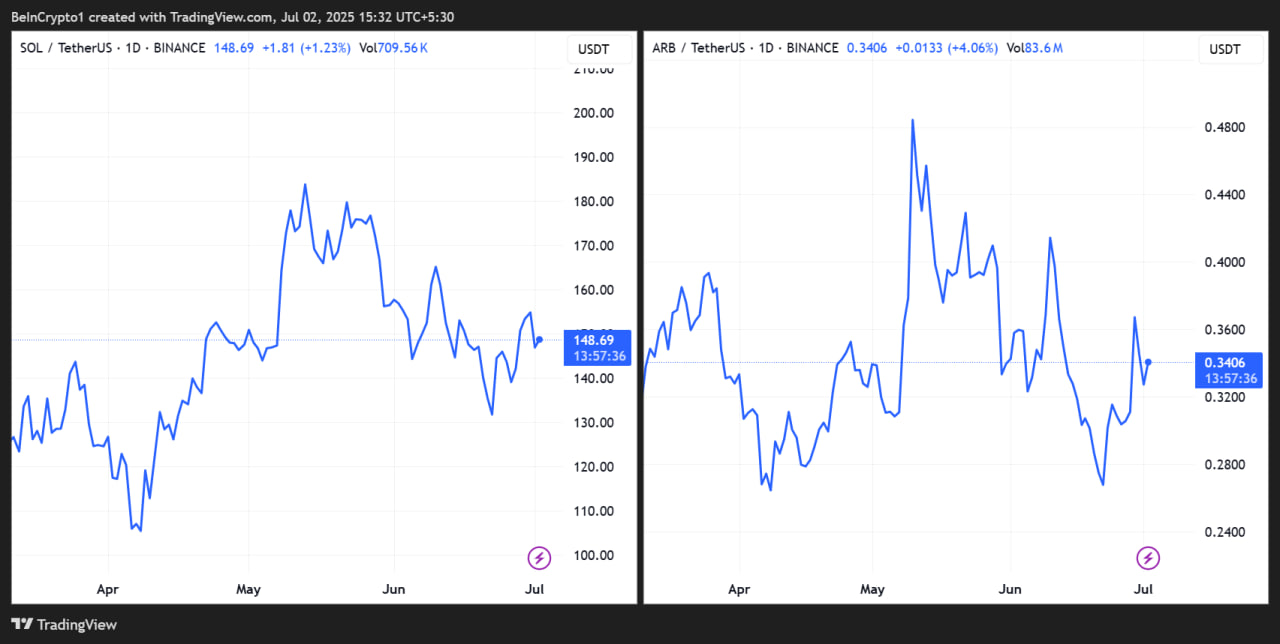Click the lightning quick-trade icon on SOL chart
This screenshot has height=644, width=1280.
click(x=539, y=558)
